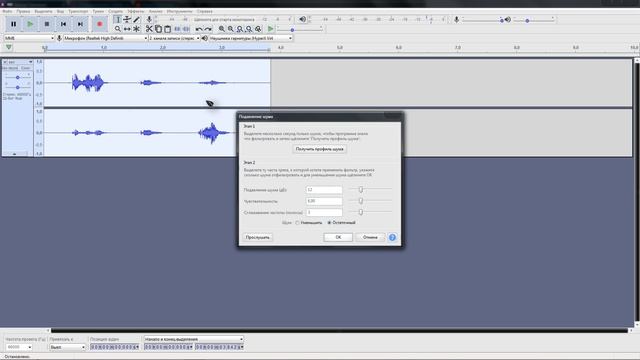
Task: Click the red Record button
Action: [x=100, y=24]
